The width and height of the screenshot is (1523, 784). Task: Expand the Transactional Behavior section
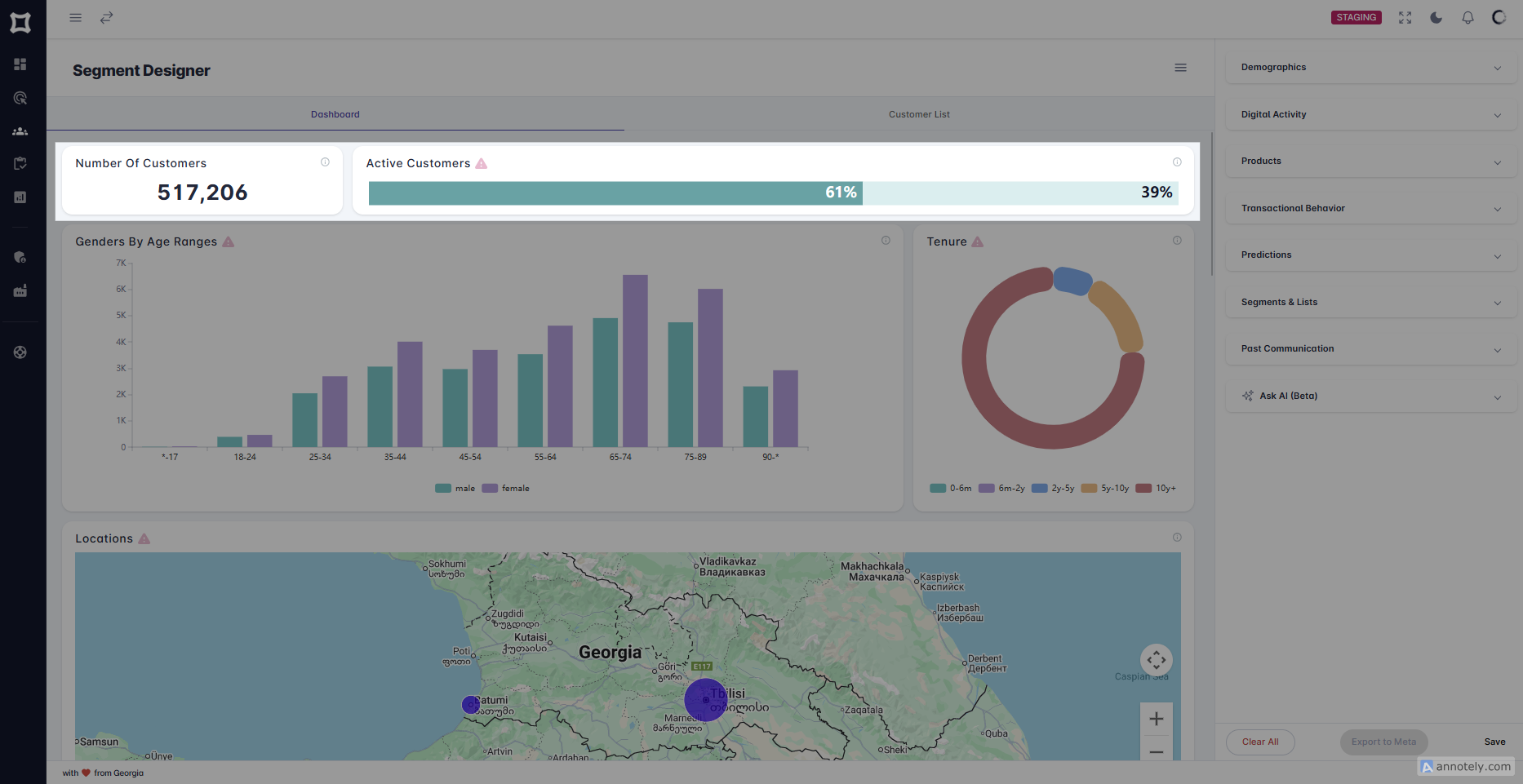pos(1371,208)
